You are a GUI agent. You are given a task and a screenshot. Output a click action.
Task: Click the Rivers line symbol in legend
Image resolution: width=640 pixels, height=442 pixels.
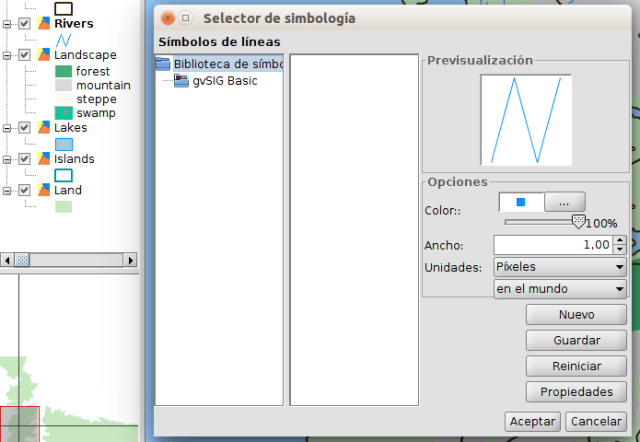(x=63, y=40)
